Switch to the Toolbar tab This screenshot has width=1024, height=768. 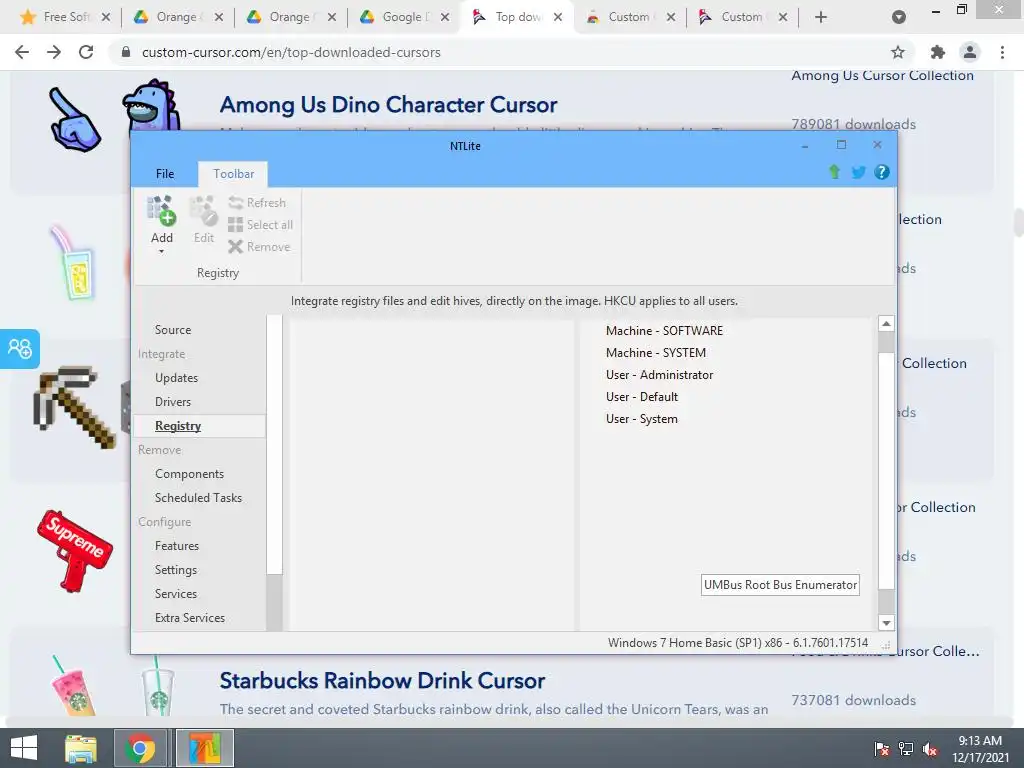[x=233, y=174]
